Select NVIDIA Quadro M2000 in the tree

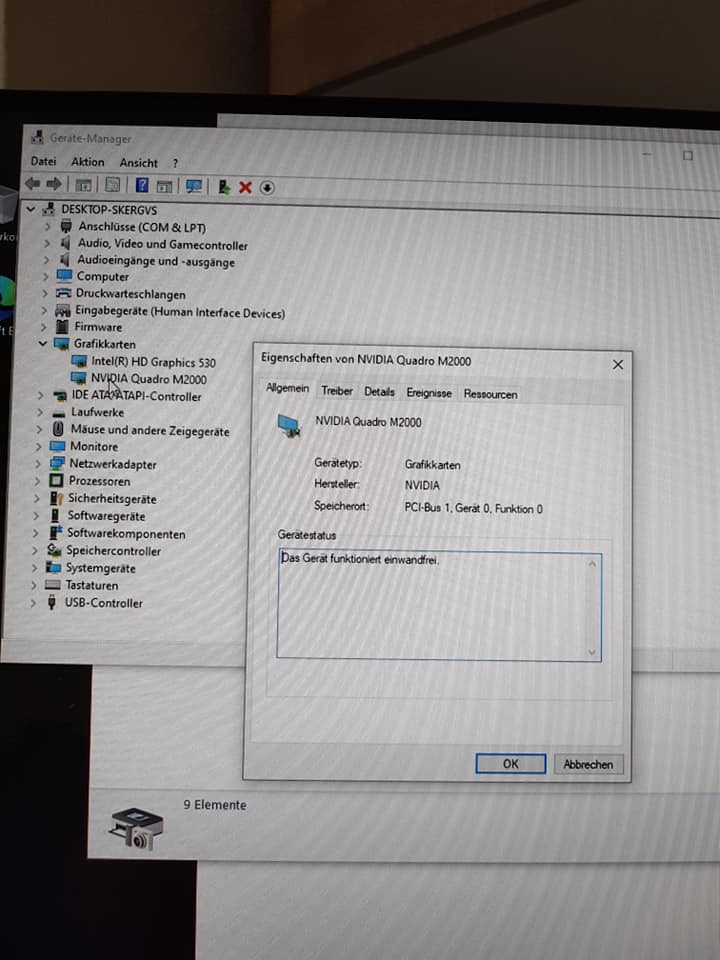click(148, 379)
